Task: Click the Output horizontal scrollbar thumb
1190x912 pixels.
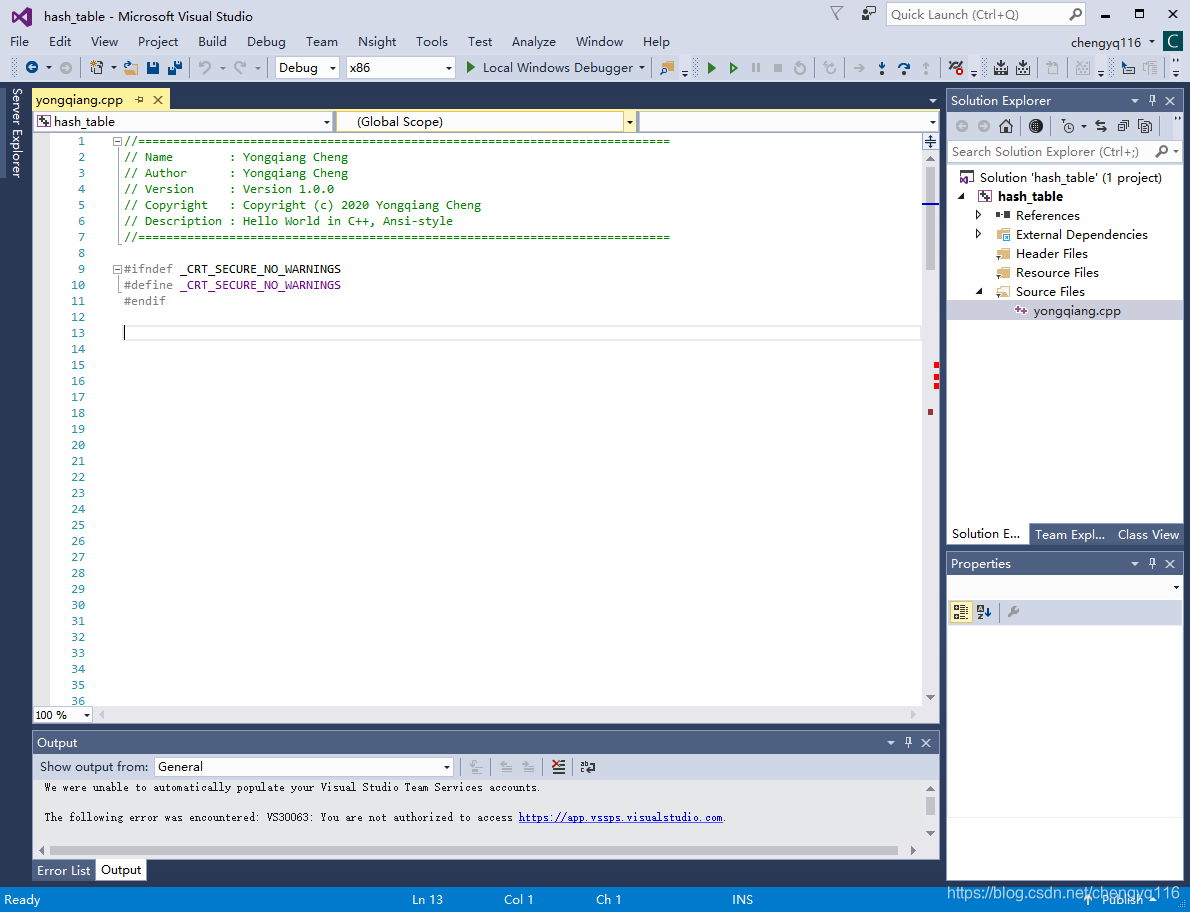Action: tap(473, 851)
